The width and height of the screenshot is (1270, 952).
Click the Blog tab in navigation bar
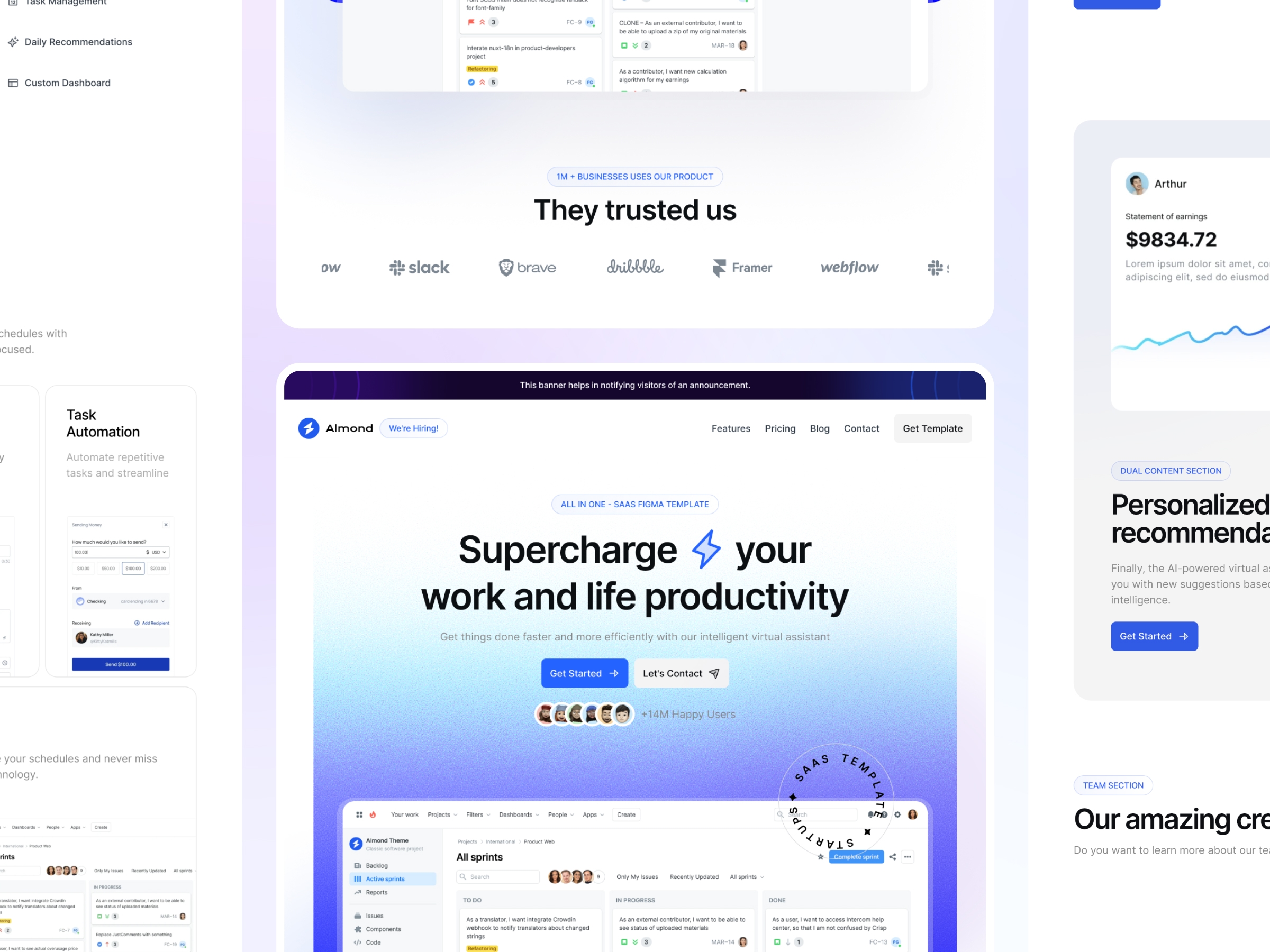[820, 428]
